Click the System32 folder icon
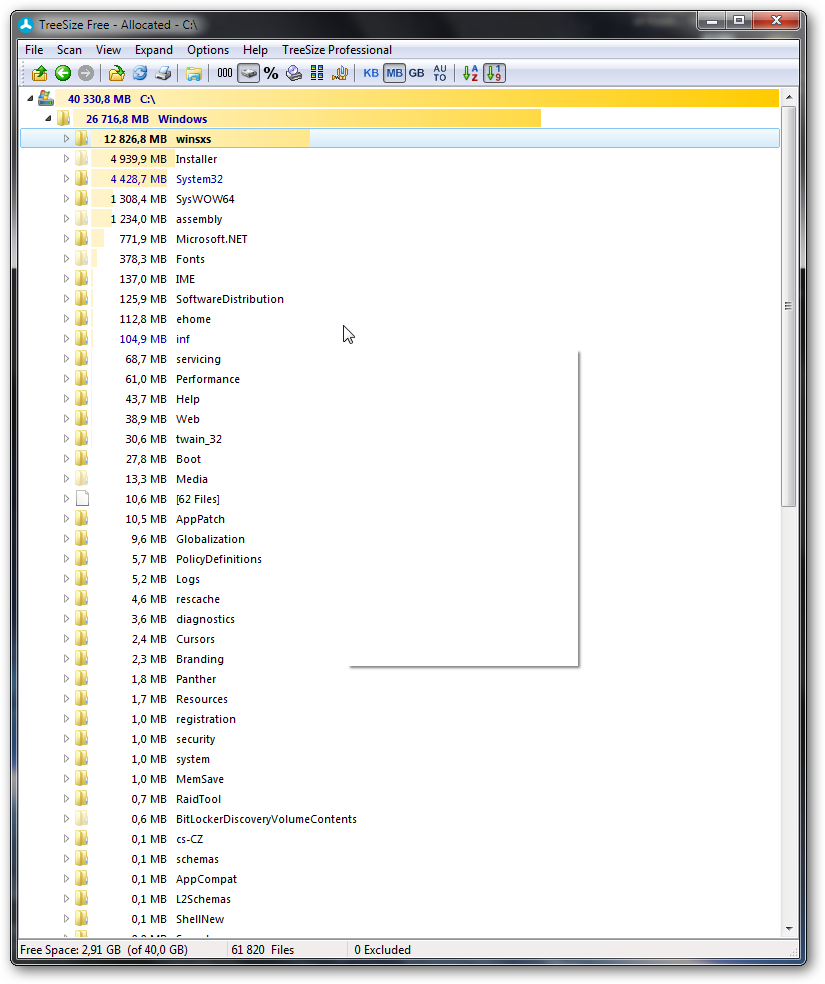The image size is (825, 984). [82, 179]
